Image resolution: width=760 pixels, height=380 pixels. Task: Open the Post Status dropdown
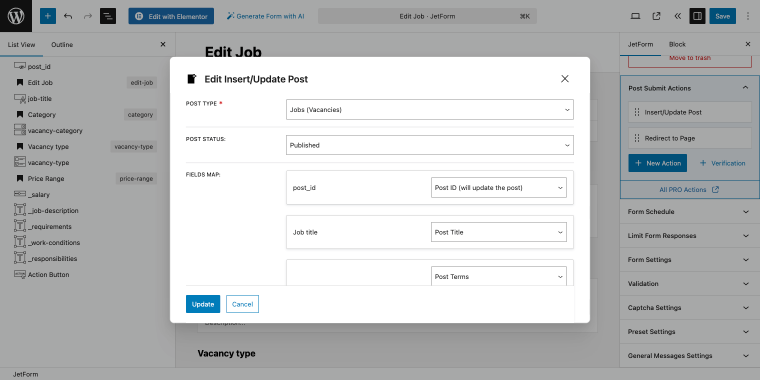[429, 145]
